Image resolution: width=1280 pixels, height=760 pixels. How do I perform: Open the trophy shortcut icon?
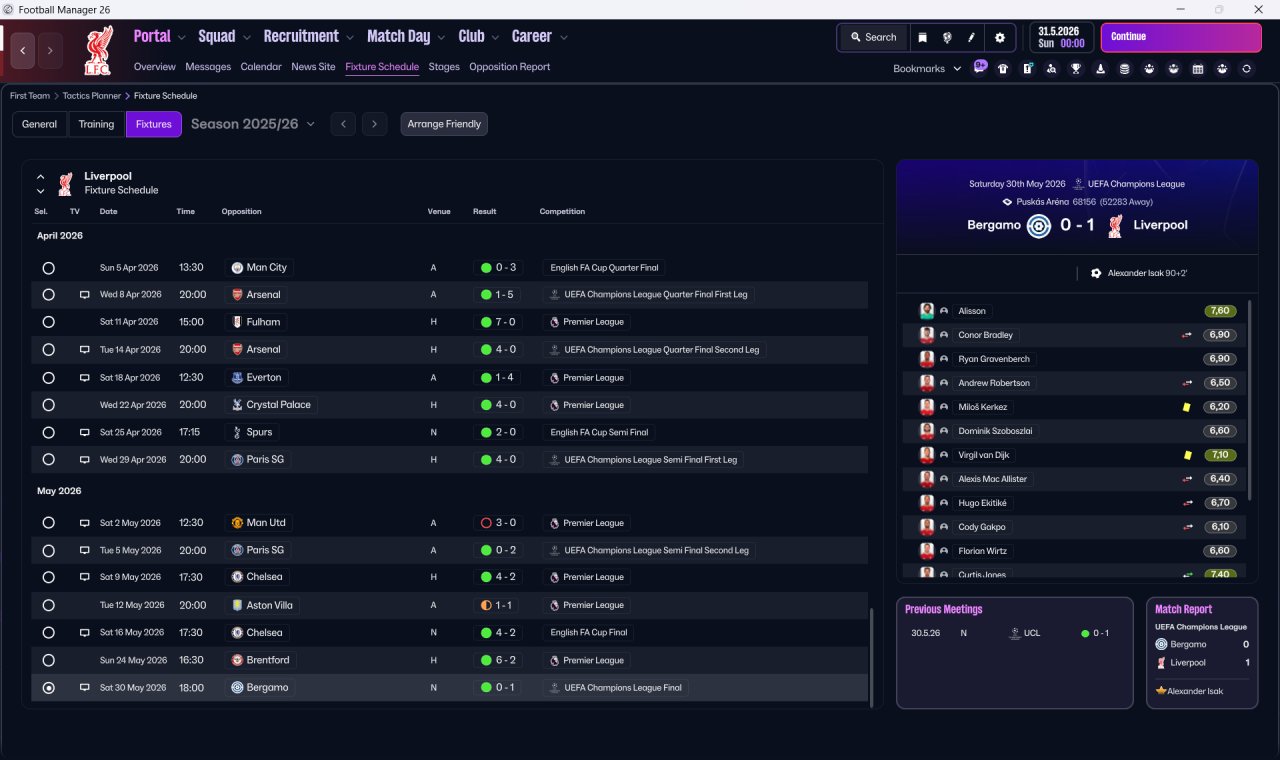(1076, 69)
